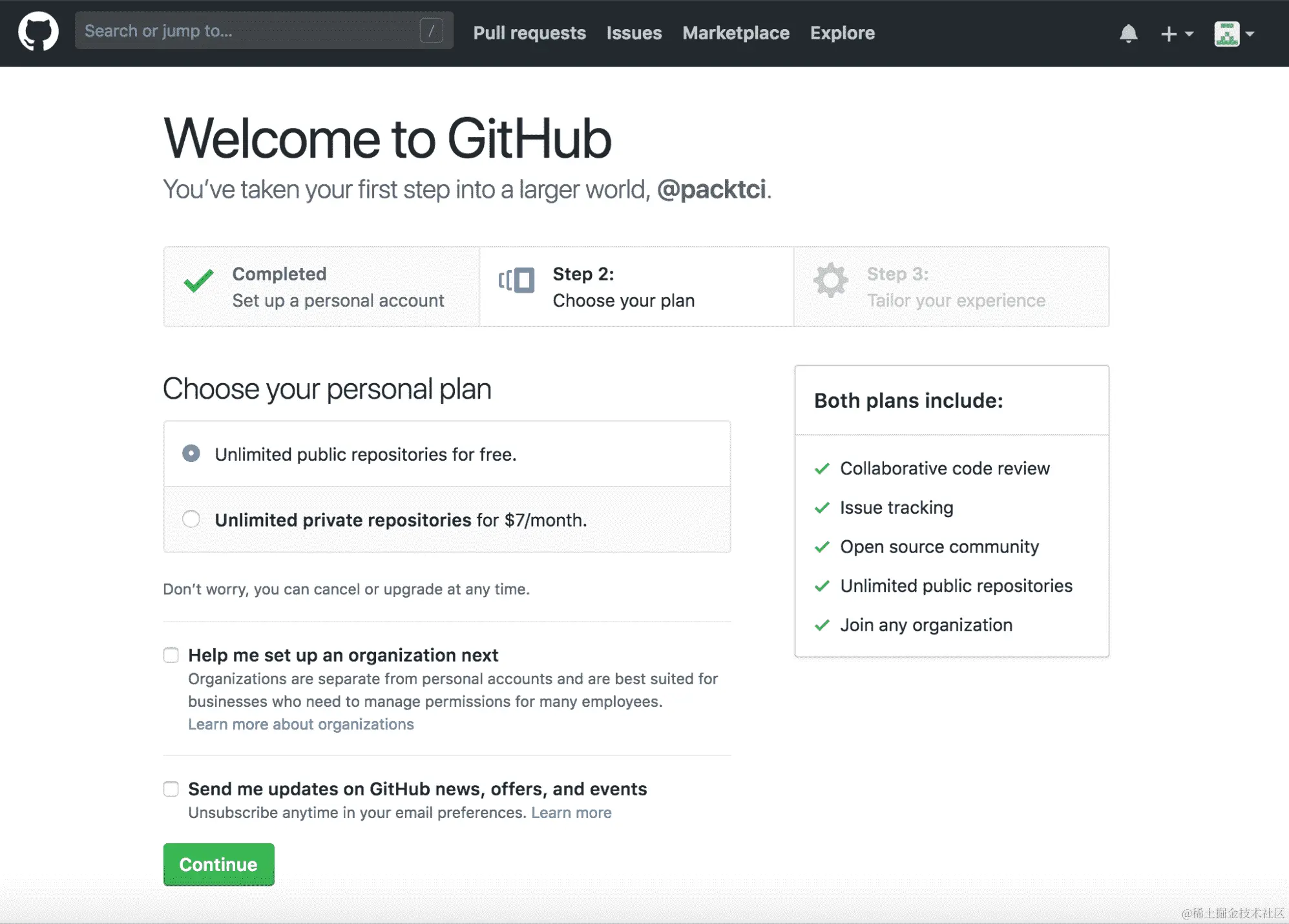The width and height of the screenshot is (1289, 924).
Task: Click the GitHub Octocat logo
Action: point(38,32)
